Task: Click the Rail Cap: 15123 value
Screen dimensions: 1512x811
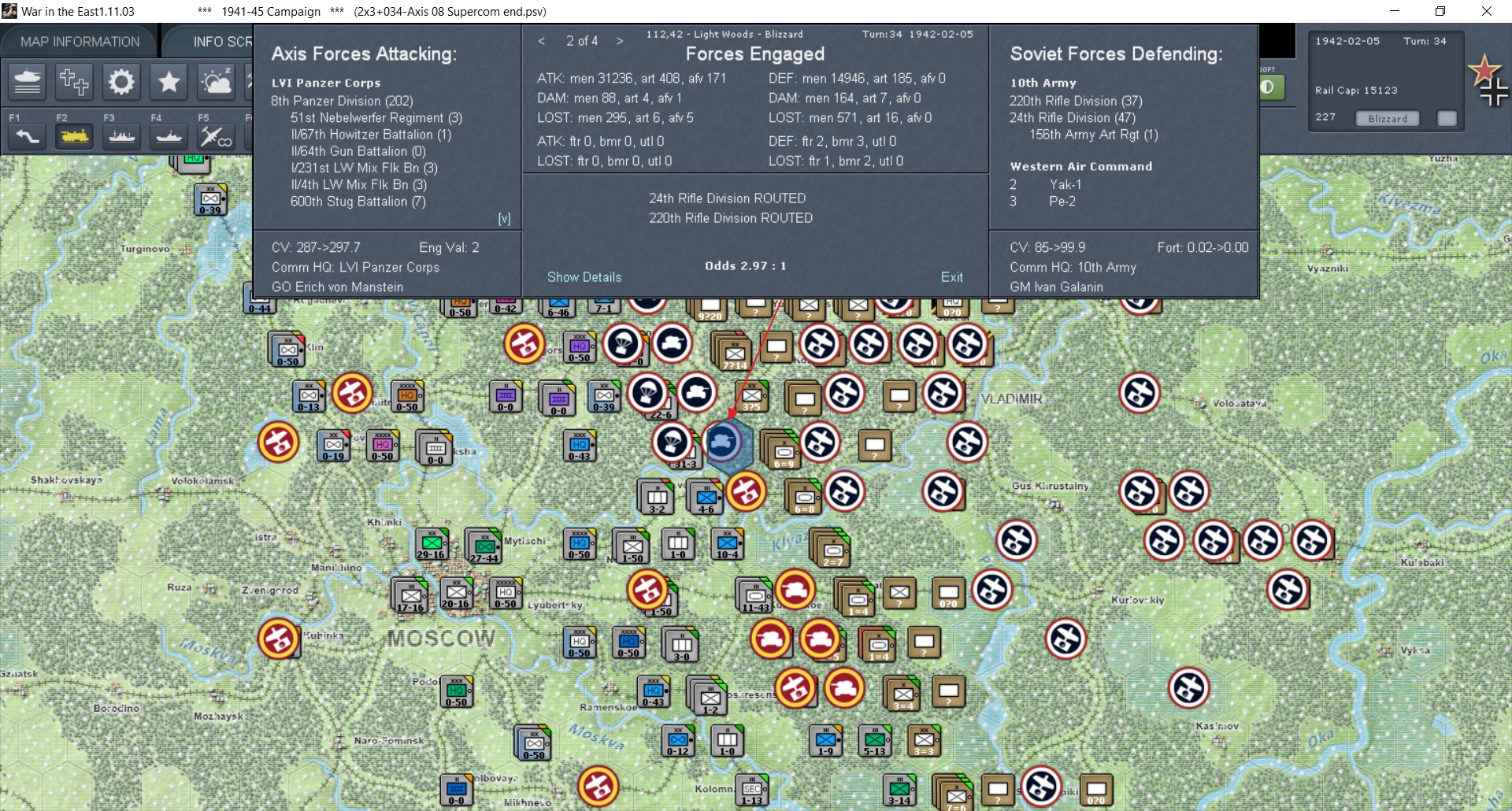Action: tap(1356, 91)
